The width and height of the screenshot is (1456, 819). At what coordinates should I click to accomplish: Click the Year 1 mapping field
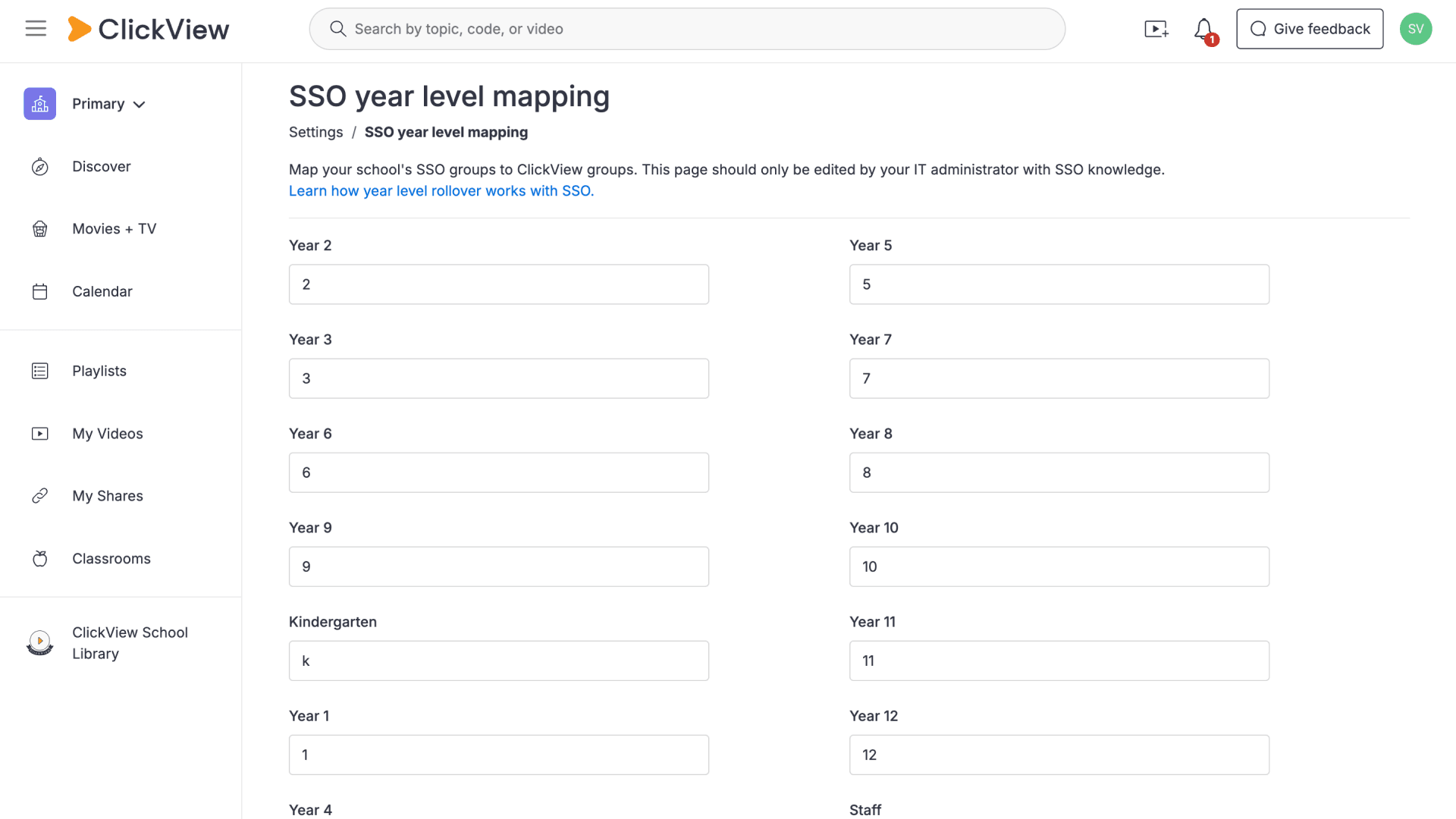[499, 755]
